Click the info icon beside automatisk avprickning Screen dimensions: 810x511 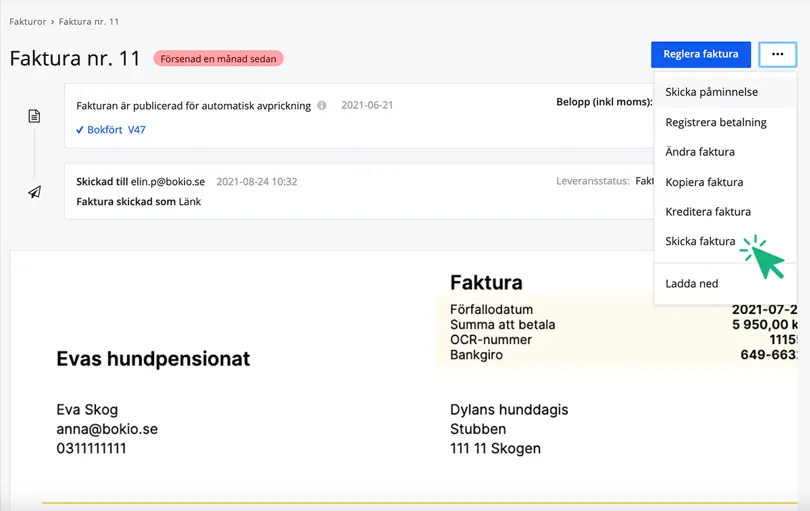coord(322,105)
